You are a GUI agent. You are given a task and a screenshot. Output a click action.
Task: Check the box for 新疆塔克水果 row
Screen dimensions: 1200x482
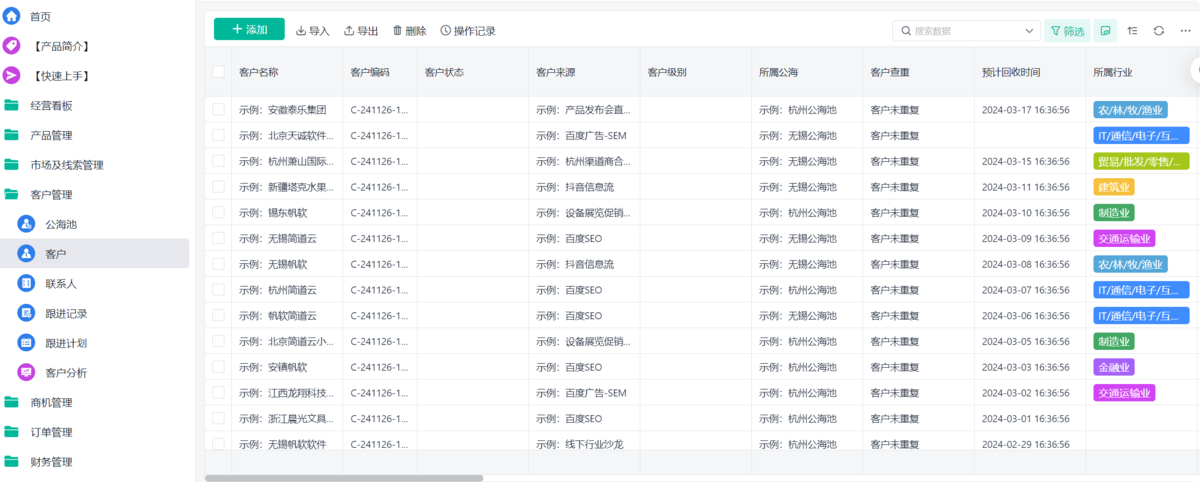point(219,186)
